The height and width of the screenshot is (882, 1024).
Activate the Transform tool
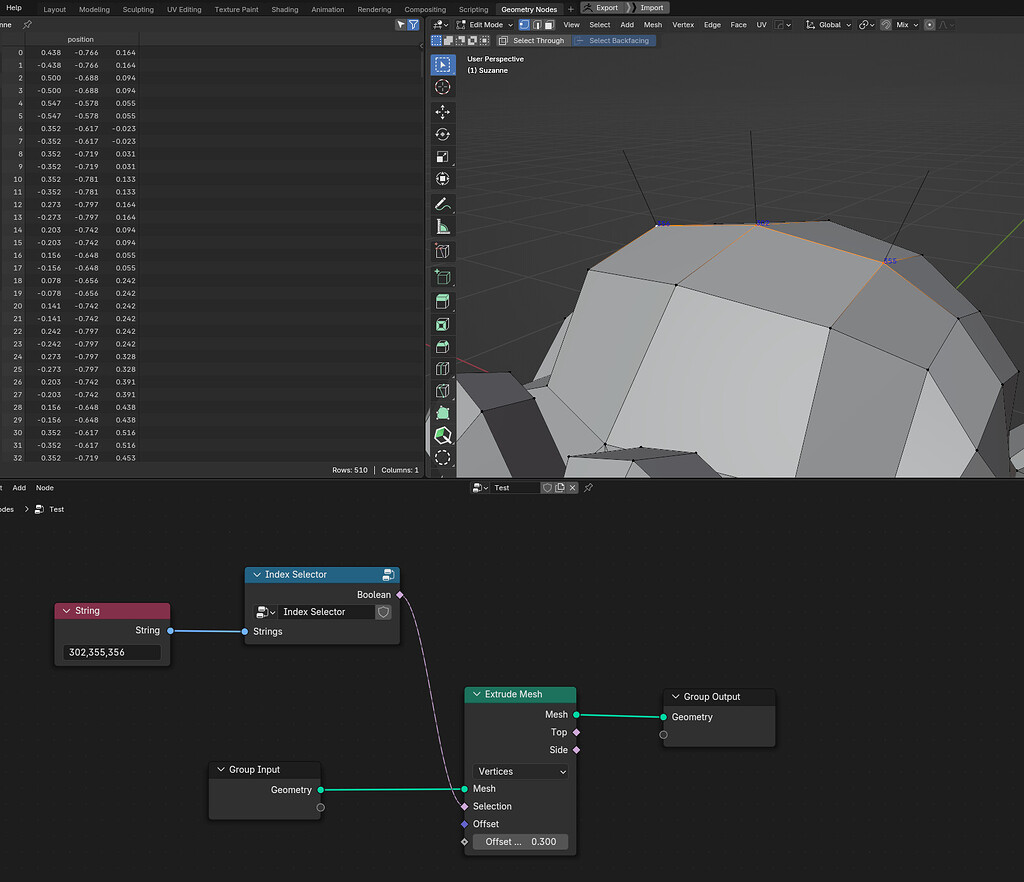[x=443, y=179]
